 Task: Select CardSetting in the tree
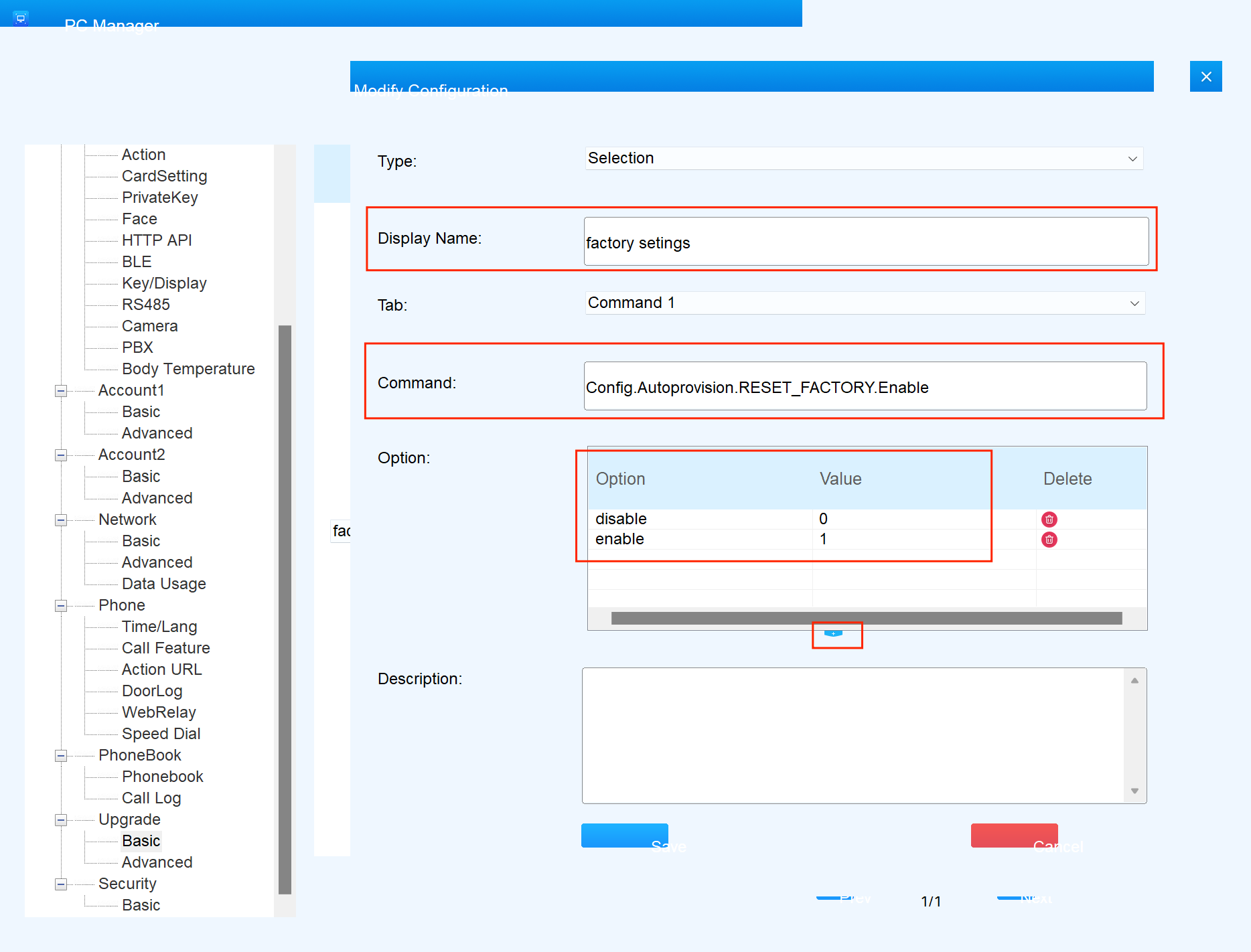click(165, 176)
